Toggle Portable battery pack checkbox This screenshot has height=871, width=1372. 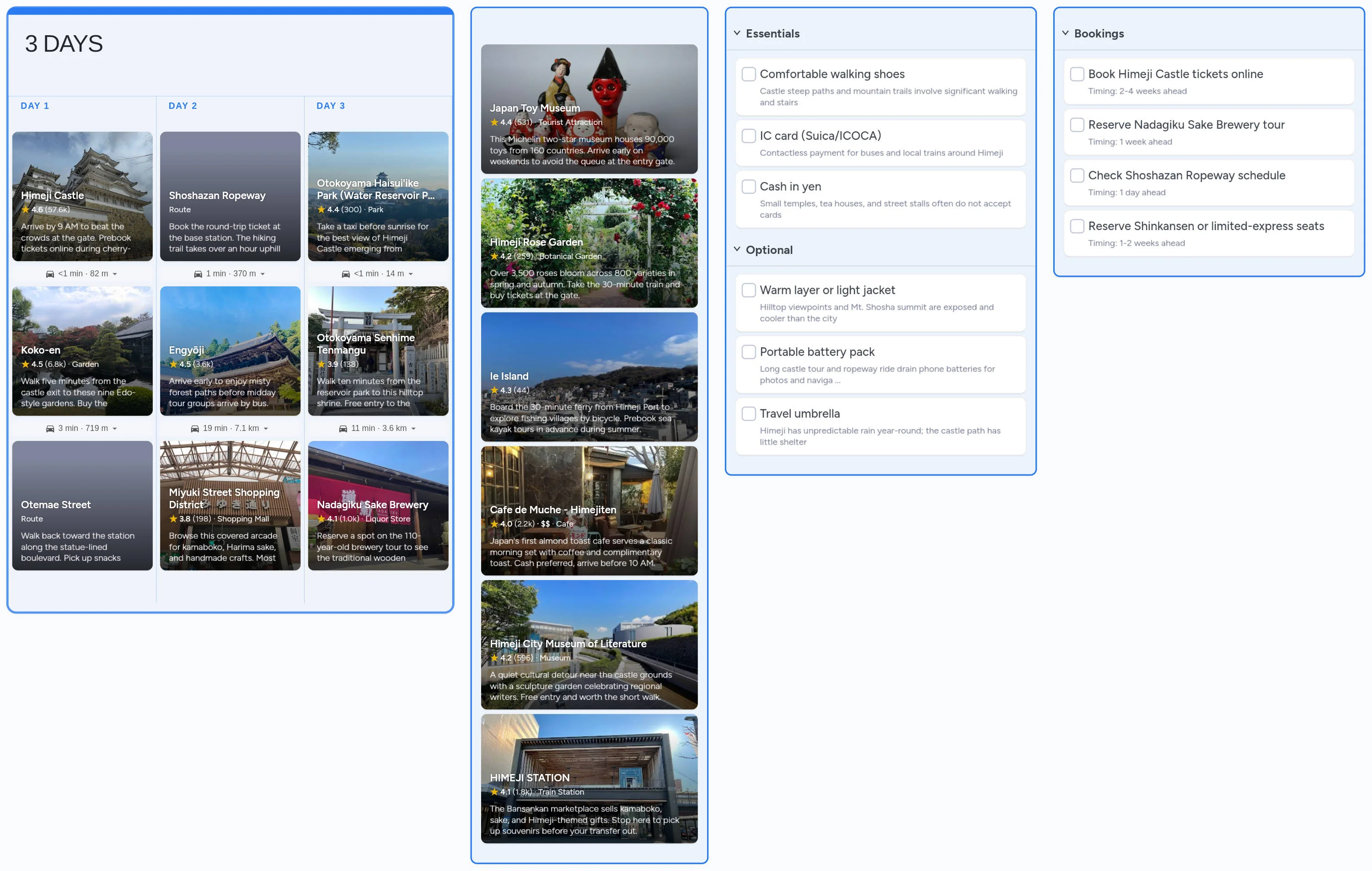pyautogui.click(x=749, y=352)
